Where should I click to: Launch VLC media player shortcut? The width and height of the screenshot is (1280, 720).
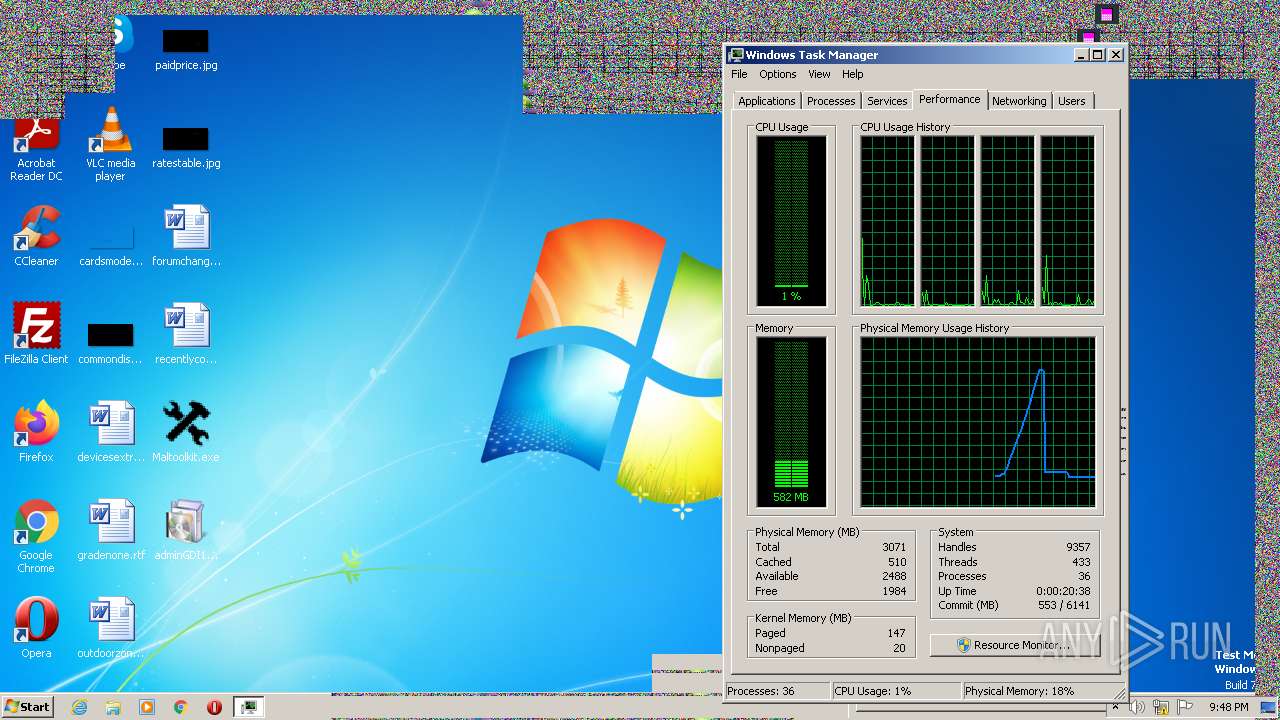[x=110, y=146]
